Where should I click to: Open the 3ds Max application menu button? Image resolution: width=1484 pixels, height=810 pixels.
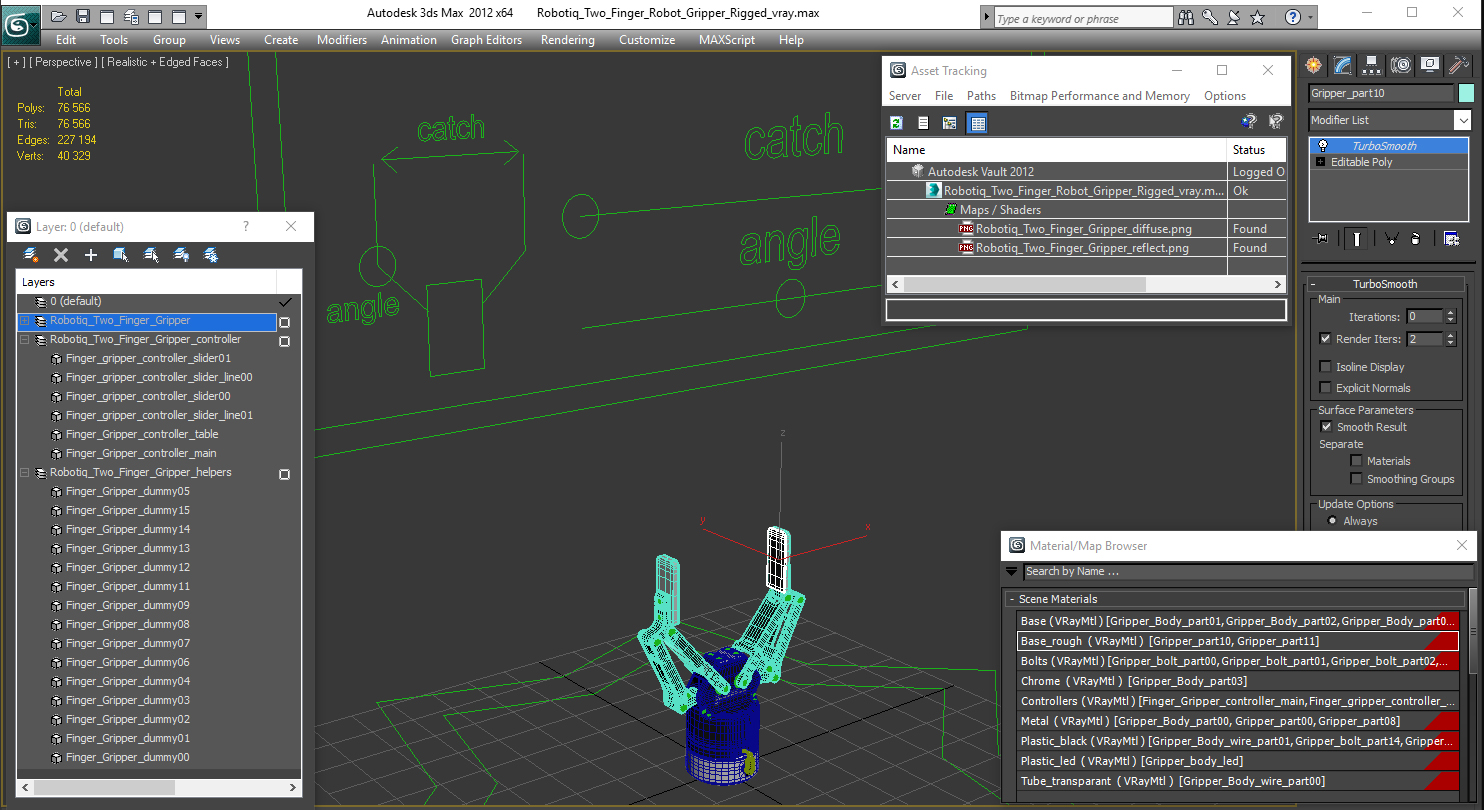pyautogui.click(x=20, y=24)
